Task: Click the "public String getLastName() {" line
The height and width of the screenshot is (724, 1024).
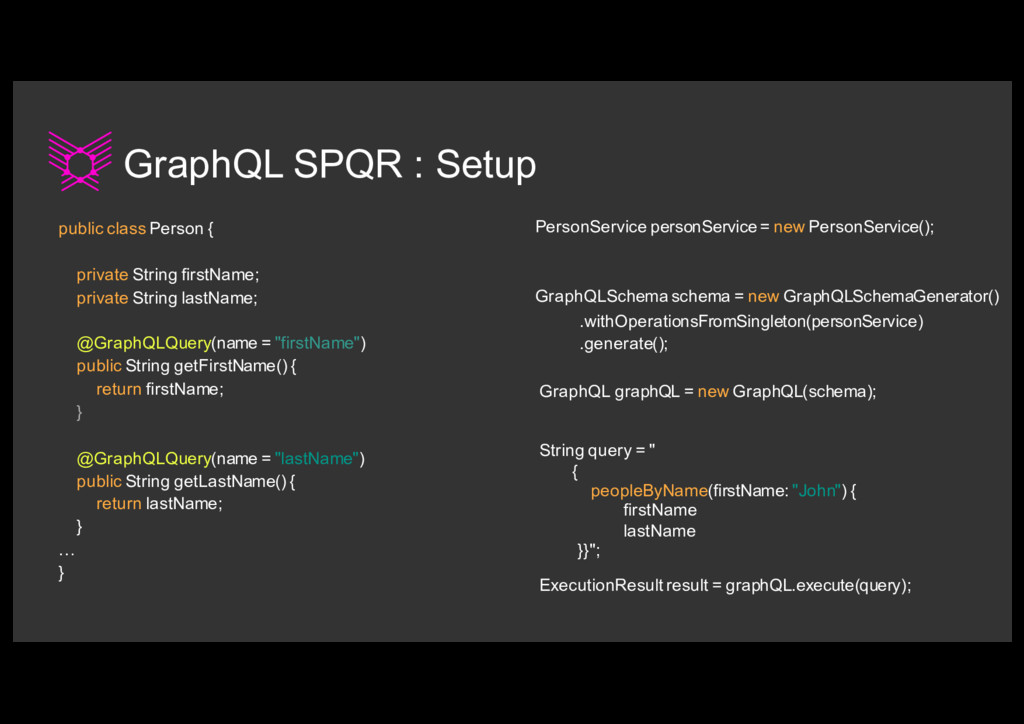Action: (186, 482)
